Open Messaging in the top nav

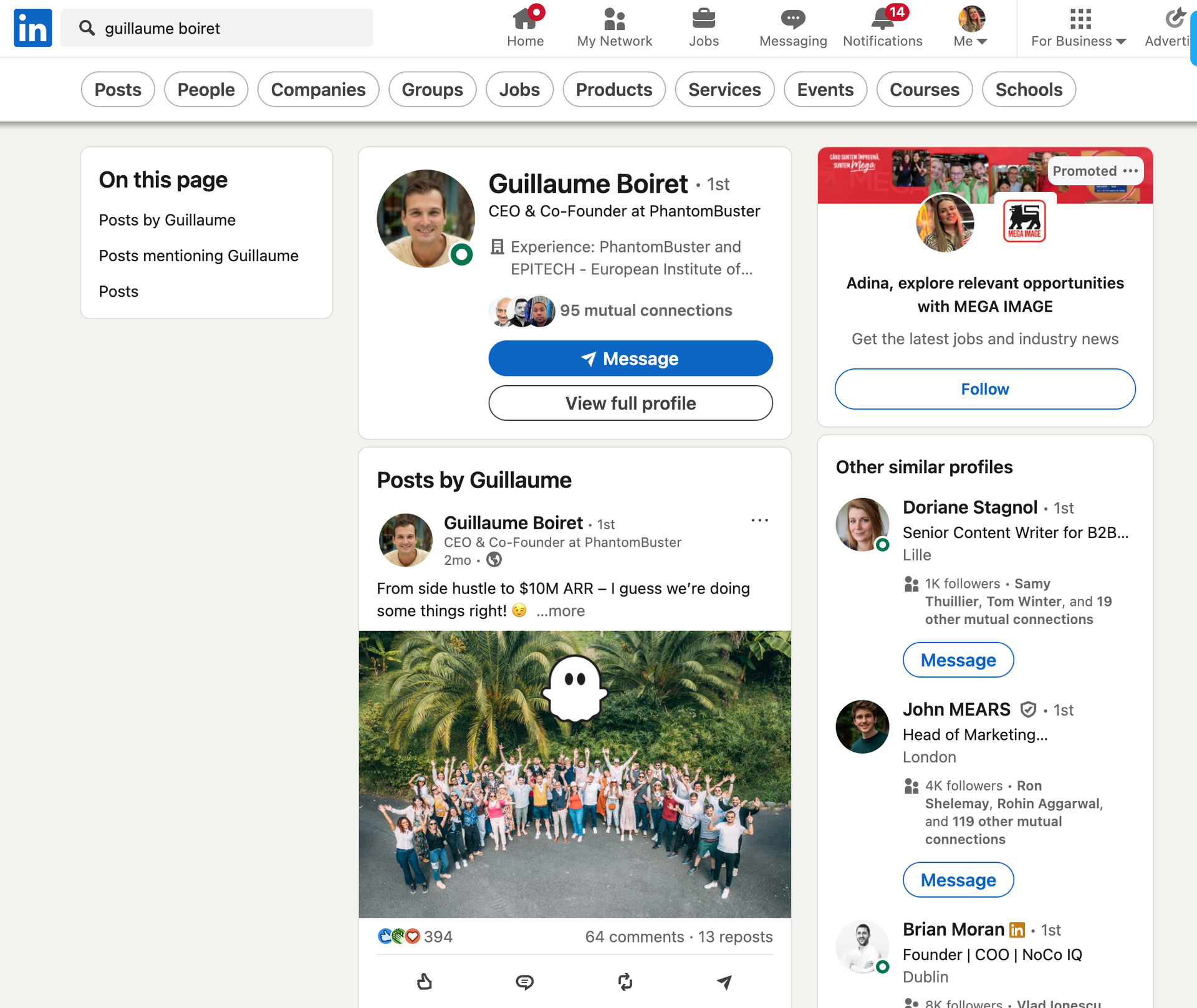click(793, 27)
